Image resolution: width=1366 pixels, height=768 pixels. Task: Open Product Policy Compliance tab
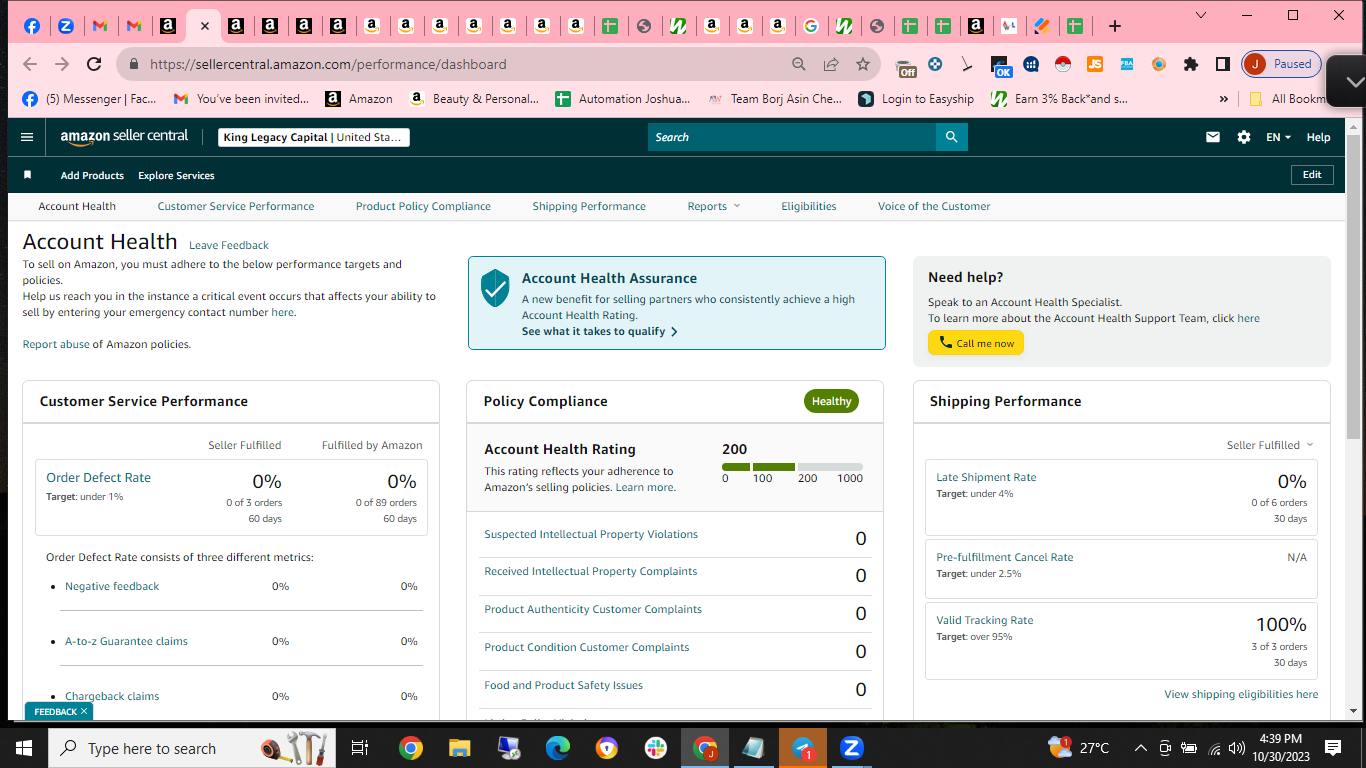(x=423, y=206)
